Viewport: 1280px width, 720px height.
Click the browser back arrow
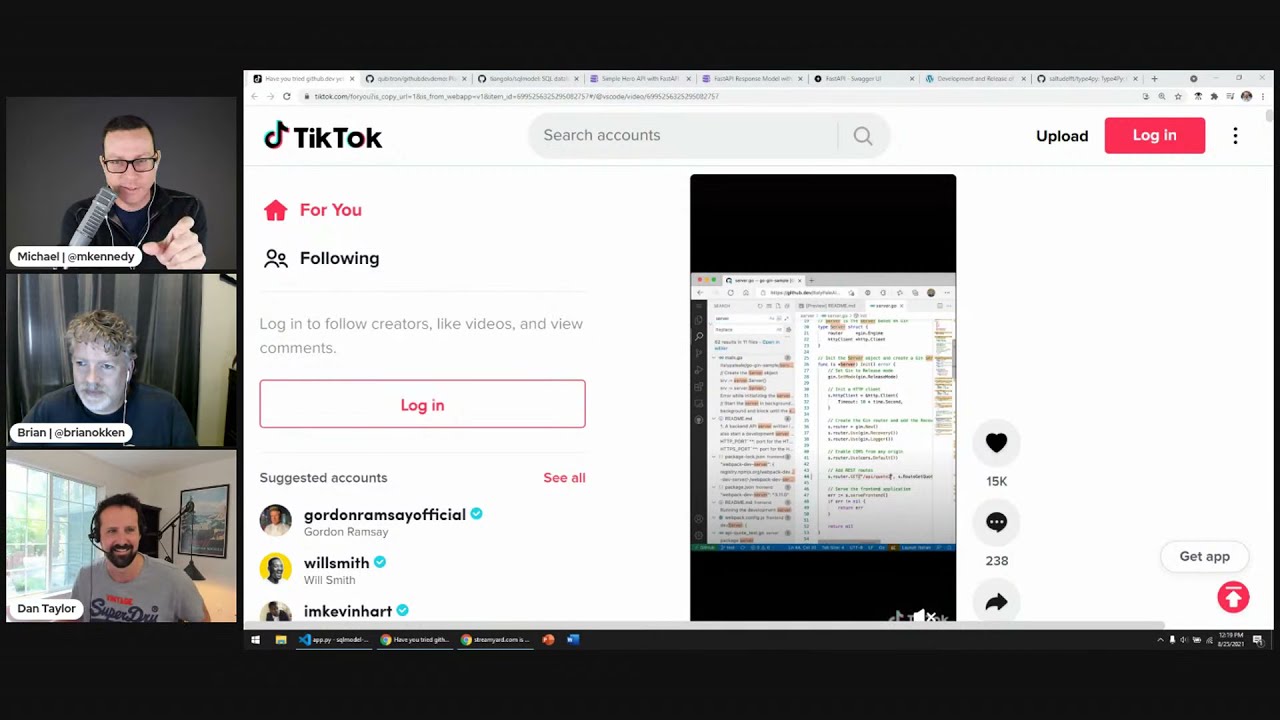coord(254,96)
